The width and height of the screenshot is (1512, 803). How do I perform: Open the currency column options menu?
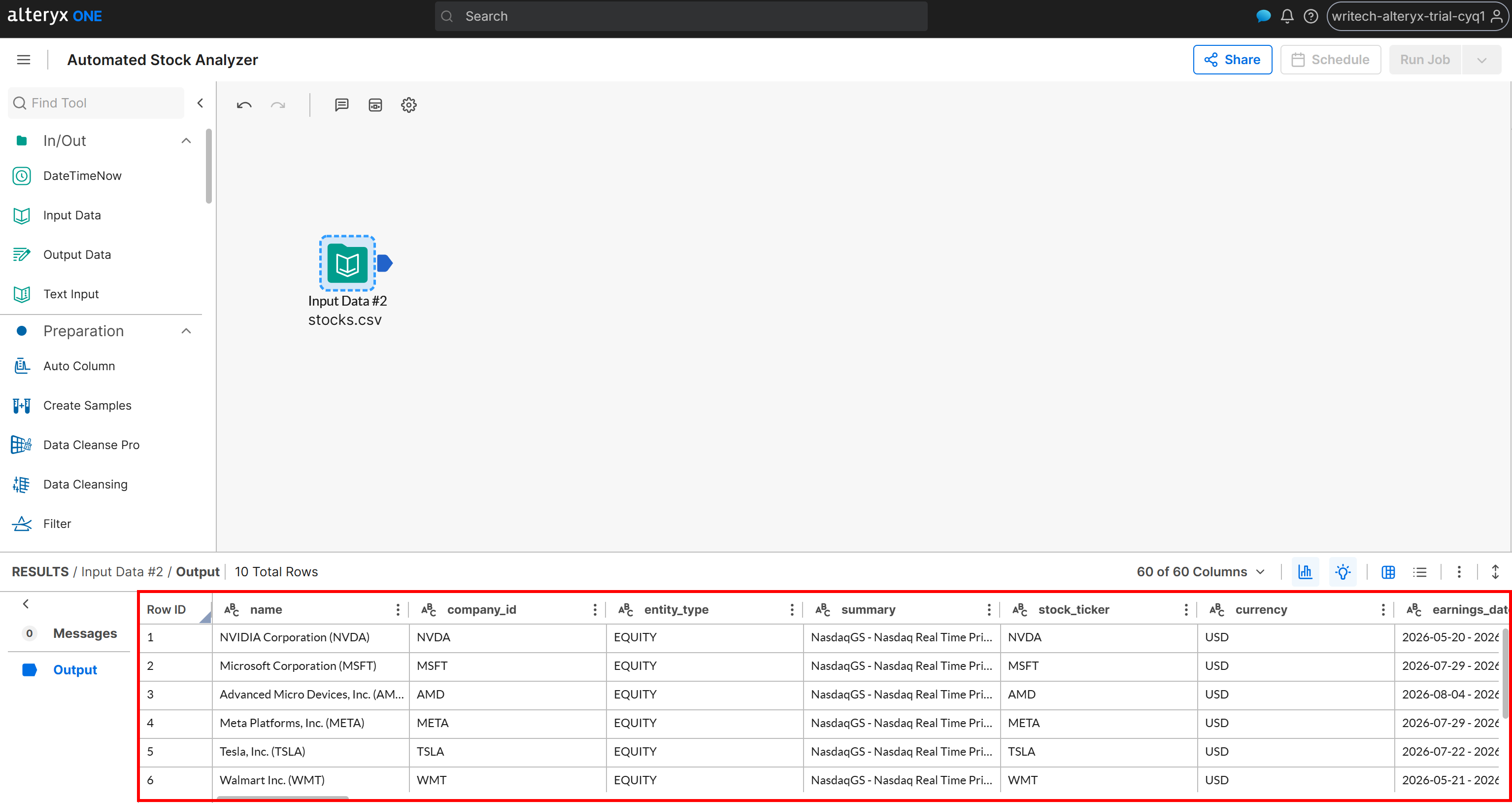coord(1383,610)
